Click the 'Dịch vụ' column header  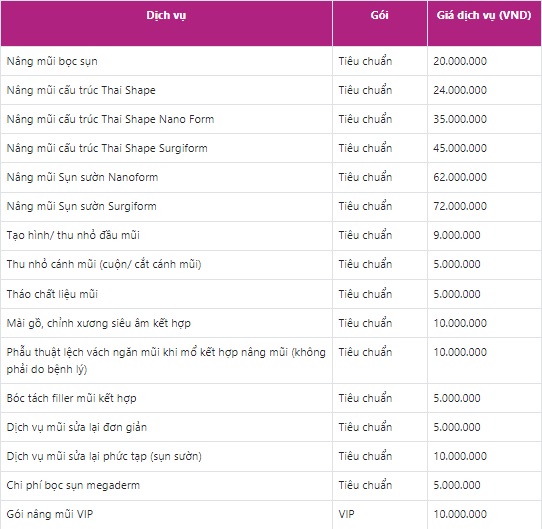click(x=166, y=15)
